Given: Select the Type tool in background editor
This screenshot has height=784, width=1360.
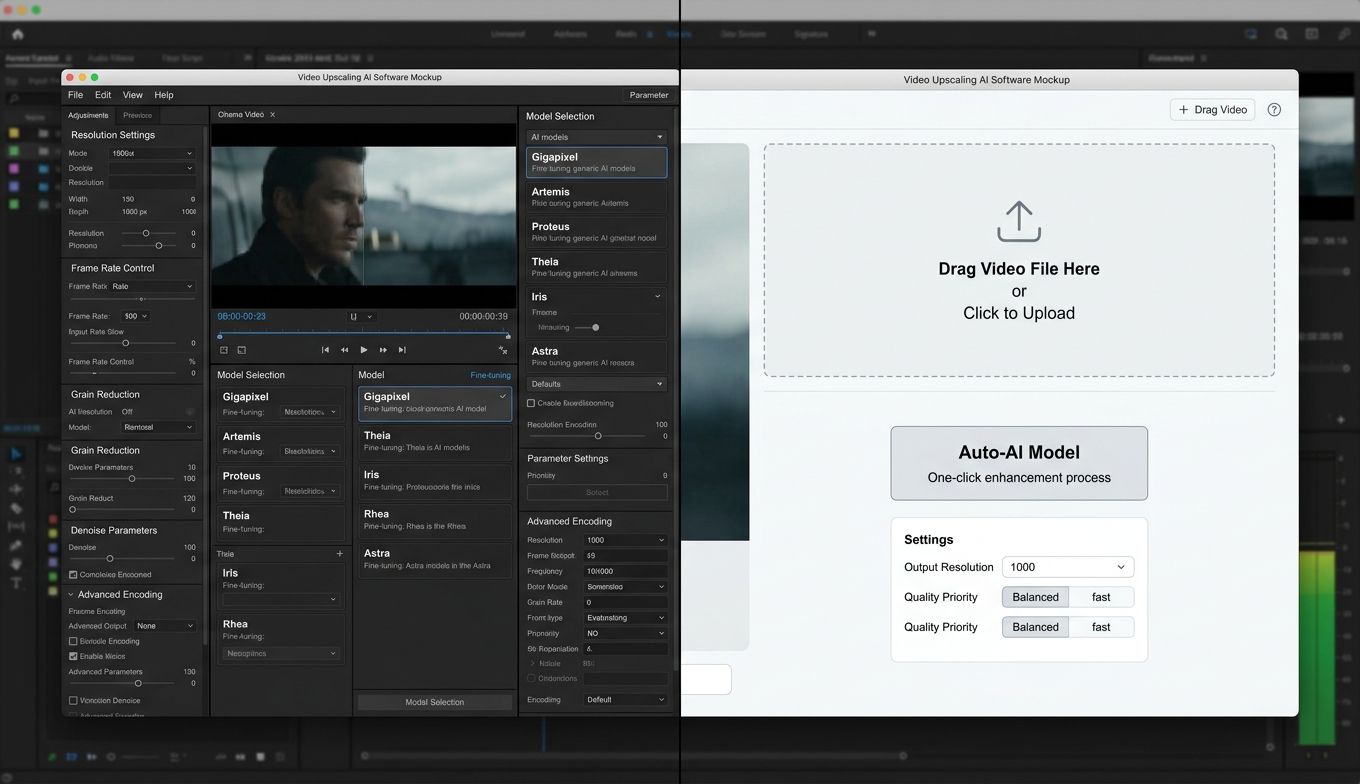Looking at the screenshot, I should (16, 583).
